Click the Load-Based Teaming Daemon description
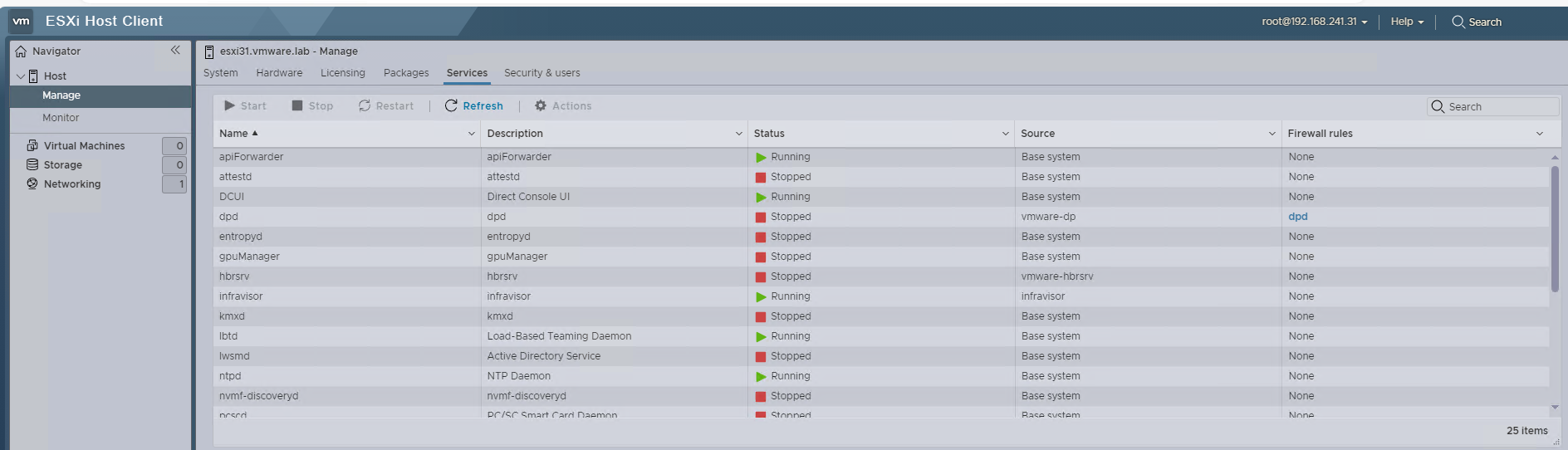 tap(559, 336)
